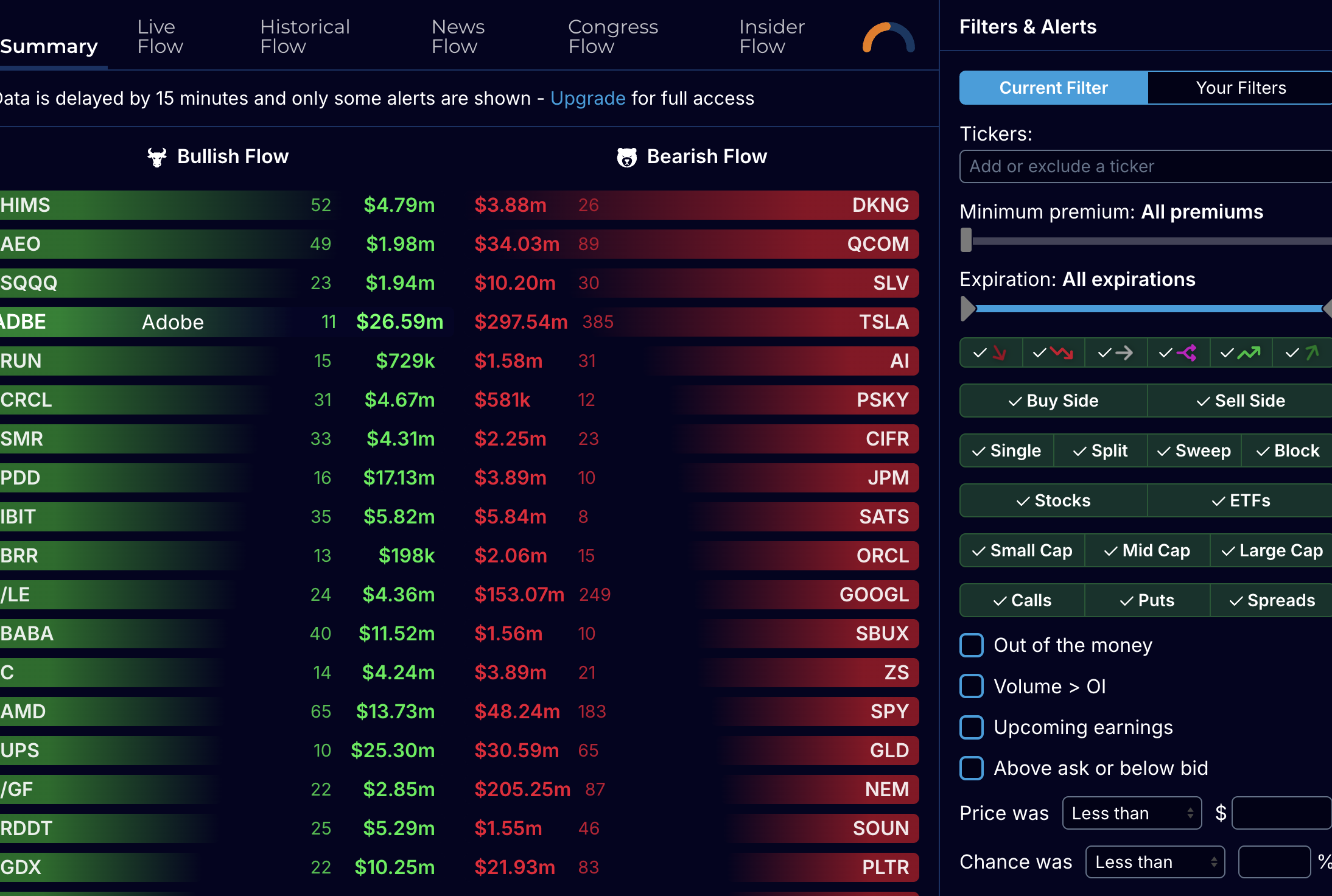Viewport: 1332px width, 896px height.
Task: Select the Current Filter tab
Action: coord(1054,88)
